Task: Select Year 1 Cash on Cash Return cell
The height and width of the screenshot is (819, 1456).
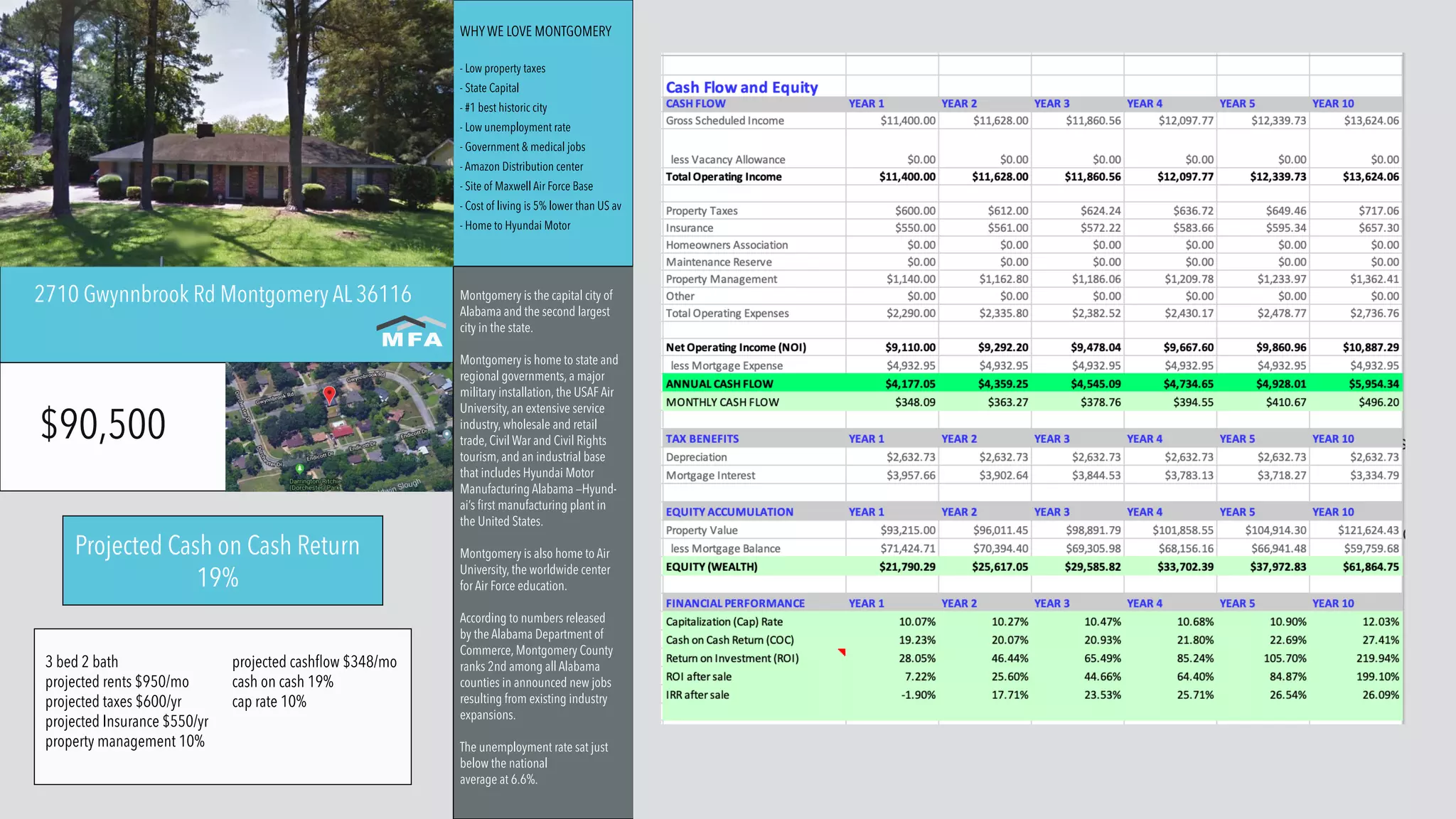Action: (x=916, y=640)
